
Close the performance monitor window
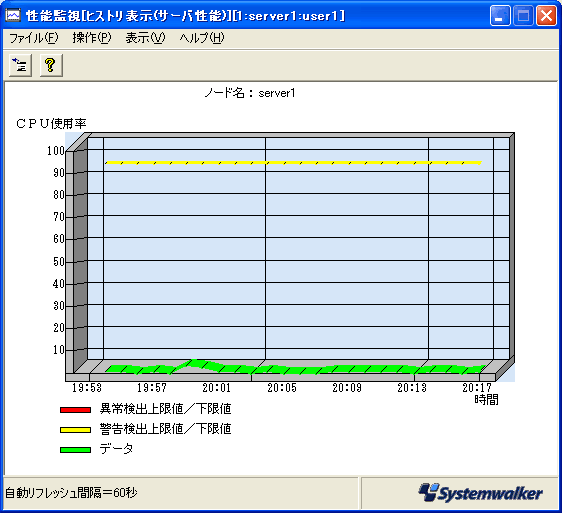(546, 16)
